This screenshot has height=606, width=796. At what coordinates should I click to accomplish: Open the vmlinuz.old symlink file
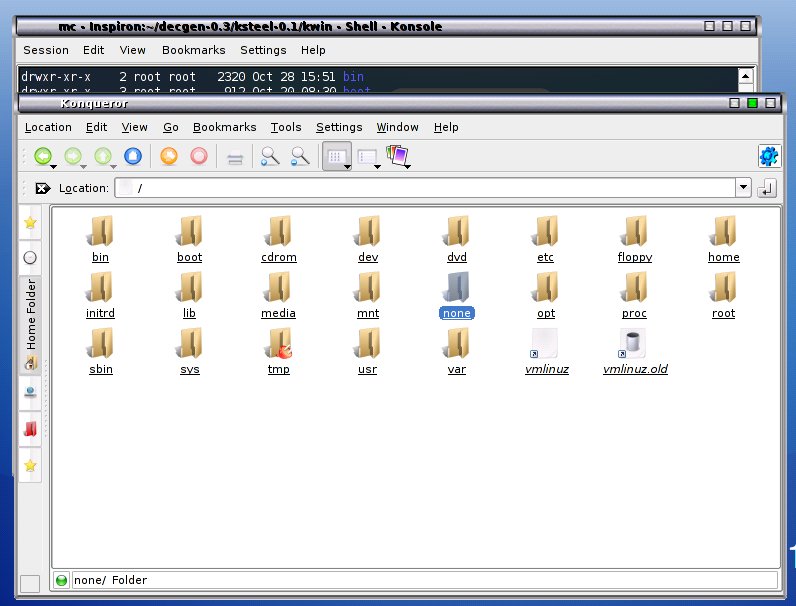click(x=635, y=351)
